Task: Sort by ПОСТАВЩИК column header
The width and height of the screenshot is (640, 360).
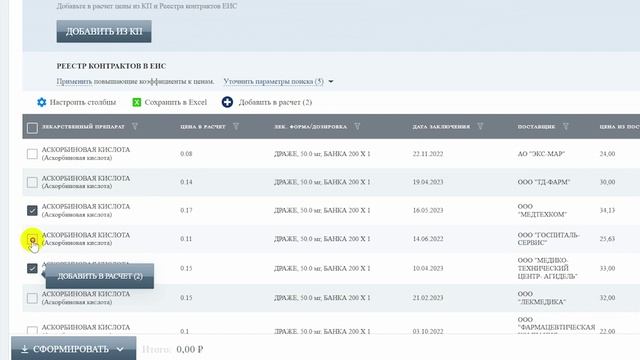Action: (x=536, y=127)
